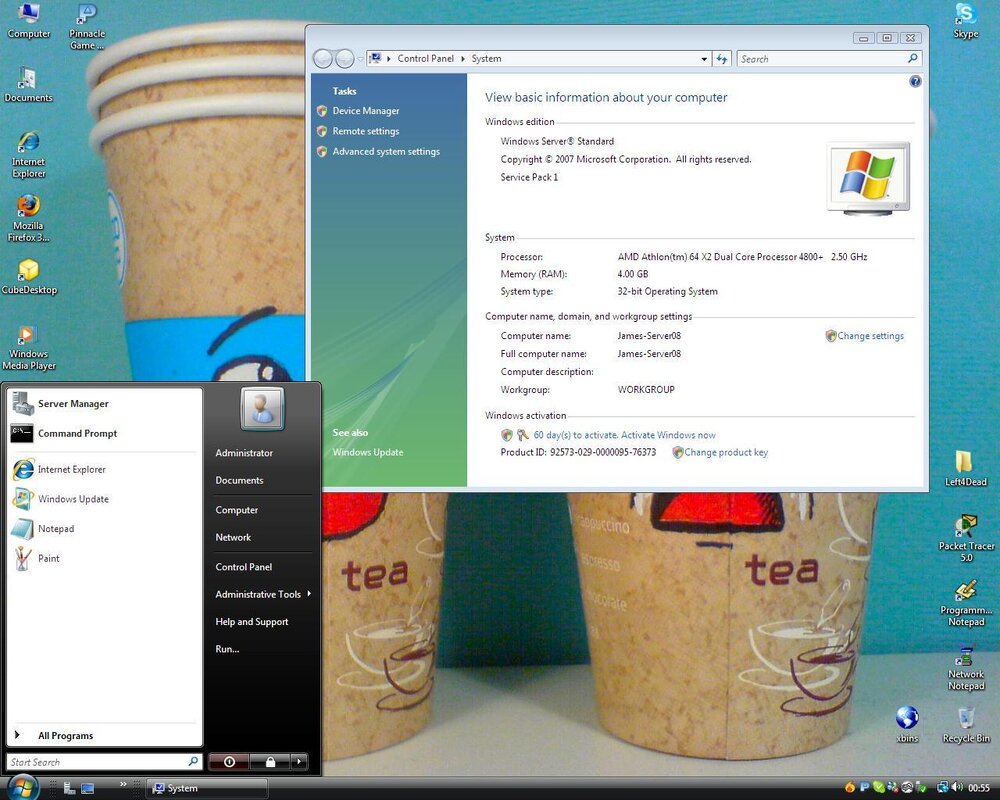
Task: Click the user account picture in Start menu
Action: (262, 408)
